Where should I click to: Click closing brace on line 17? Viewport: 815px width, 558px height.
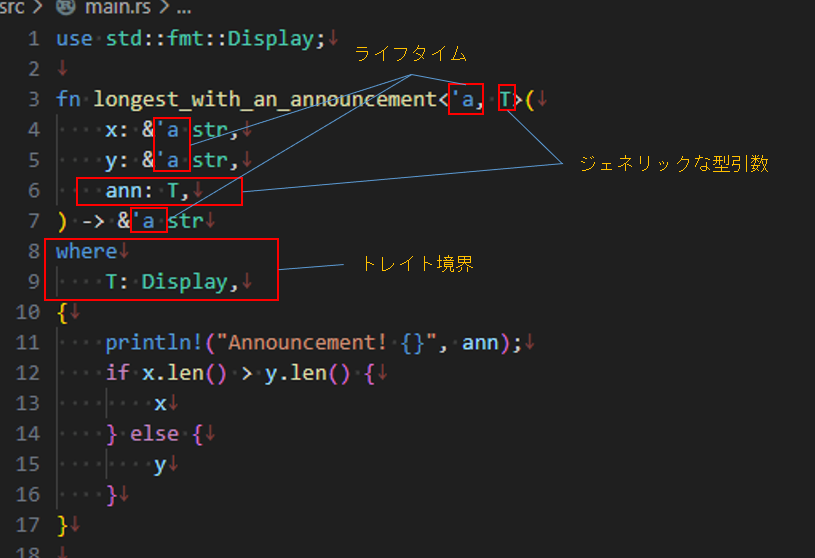click(x=62, y=525)
